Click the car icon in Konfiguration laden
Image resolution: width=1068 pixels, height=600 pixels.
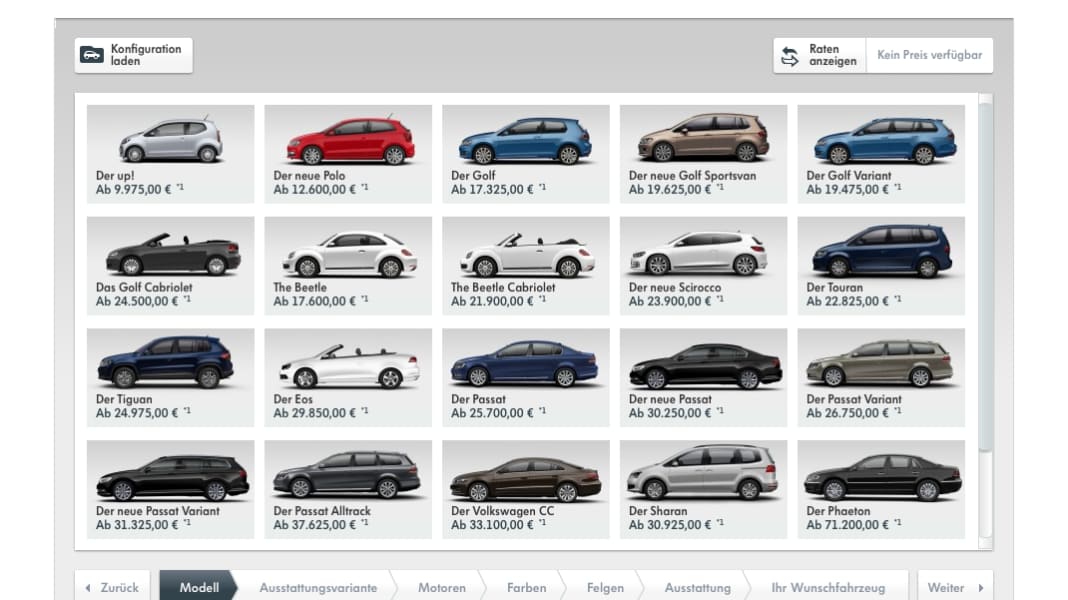tap(92, 54)
